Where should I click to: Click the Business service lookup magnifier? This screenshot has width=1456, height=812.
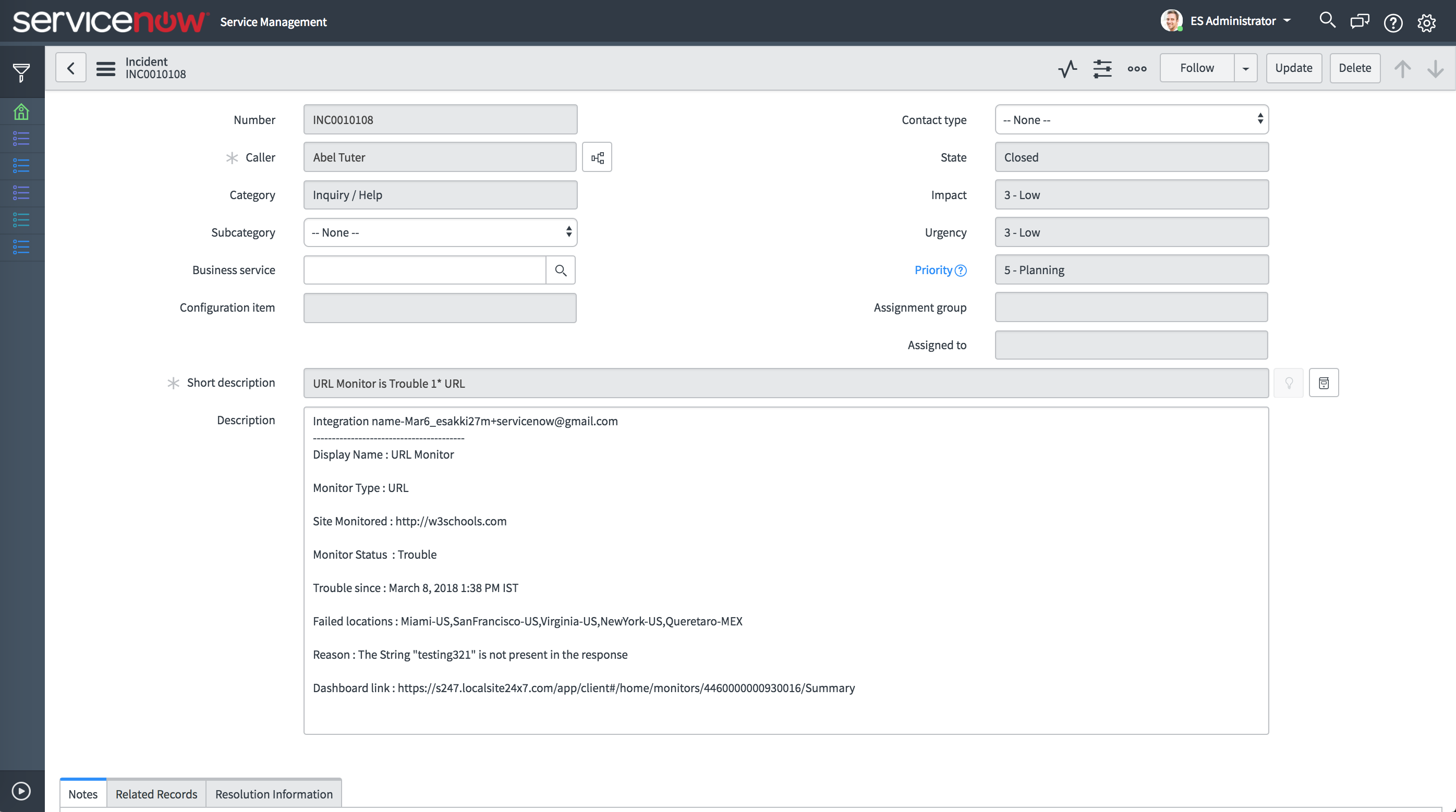click(560, 270)
